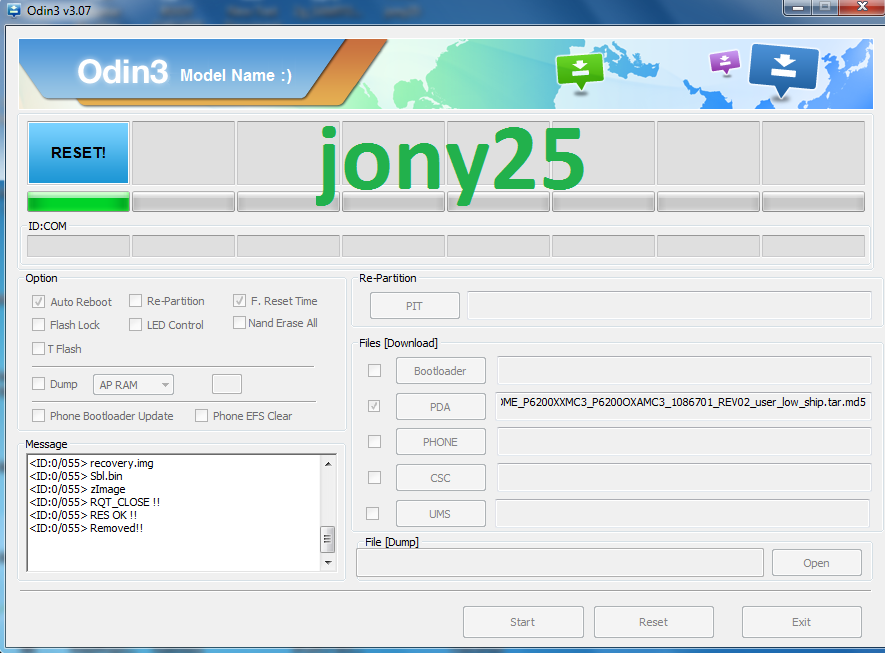Choose a CSC file with the CSC button
The height and width of the screenshot is (653, 885).
click(x=441, y=478)
